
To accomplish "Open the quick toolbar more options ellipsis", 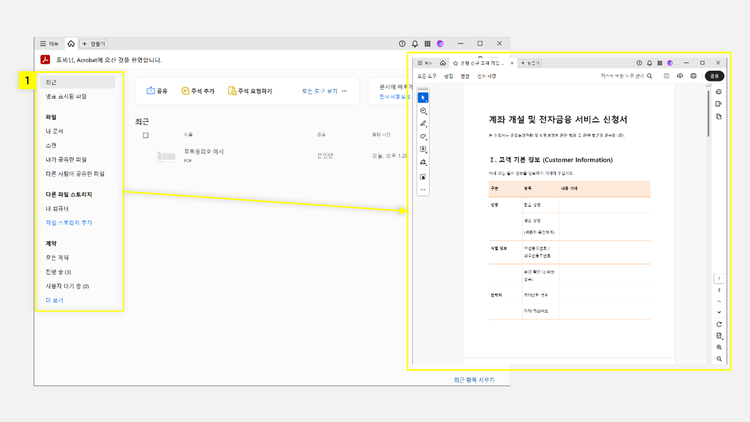I will tap(423, 190).
